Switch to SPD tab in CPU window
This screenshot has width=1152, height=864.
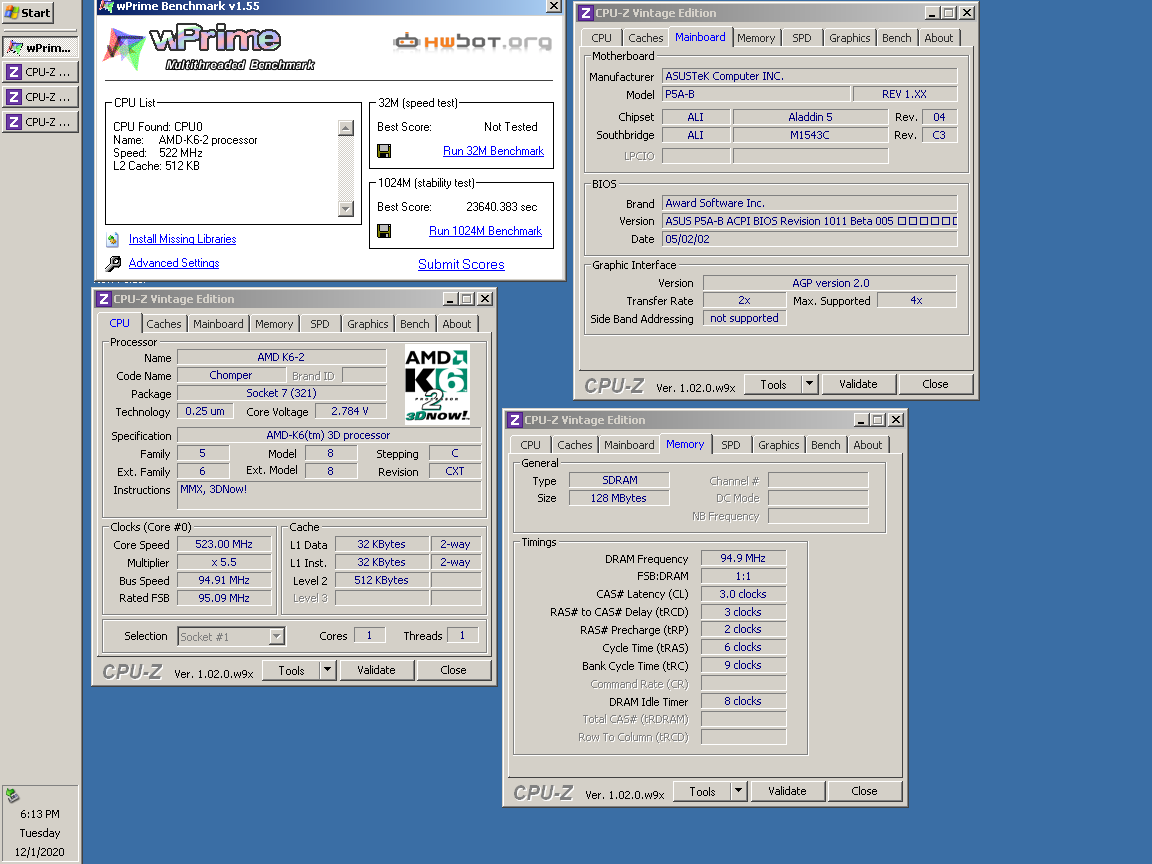point(320,324)
